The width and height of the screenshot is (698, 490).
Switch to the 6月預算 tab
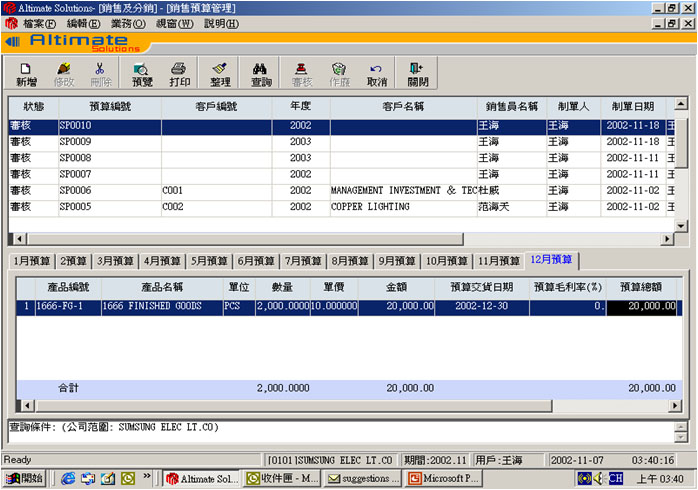tap(256, 261)
